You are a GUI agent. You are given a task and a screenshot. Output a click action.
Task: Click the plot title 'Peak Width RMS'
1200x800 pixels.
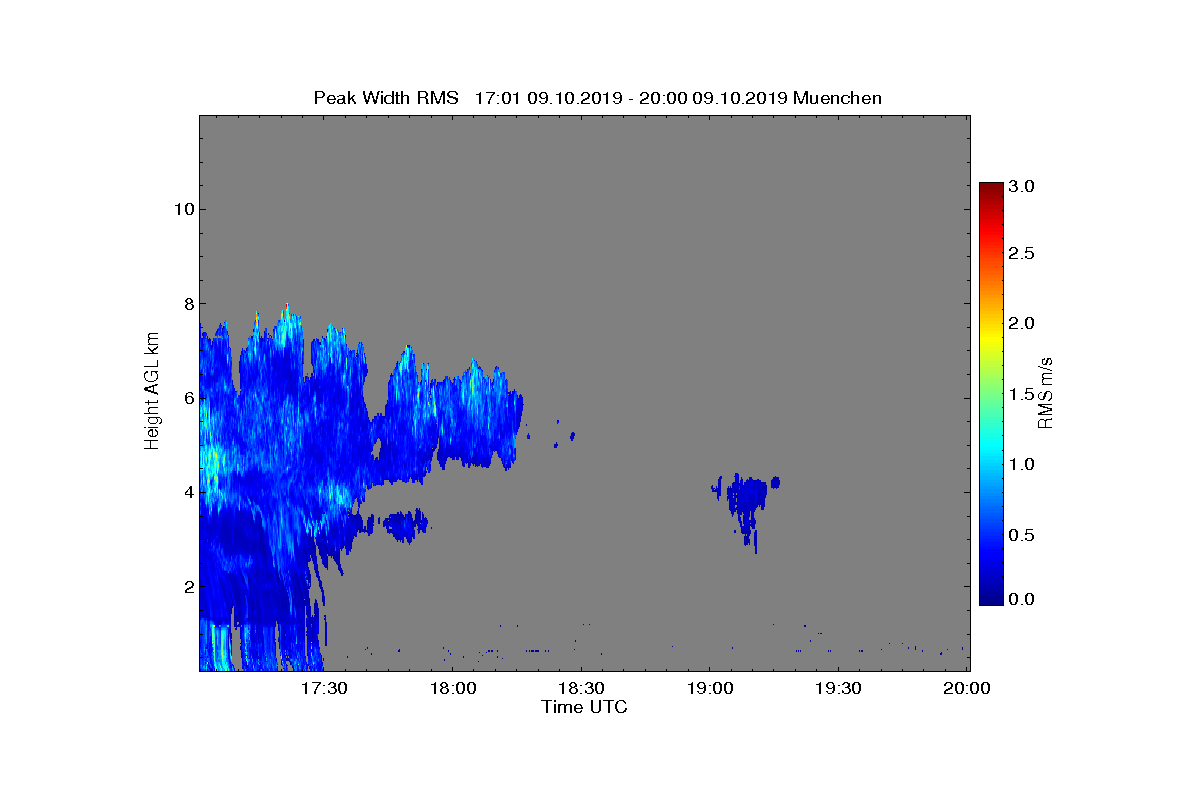tap(386, 98)
